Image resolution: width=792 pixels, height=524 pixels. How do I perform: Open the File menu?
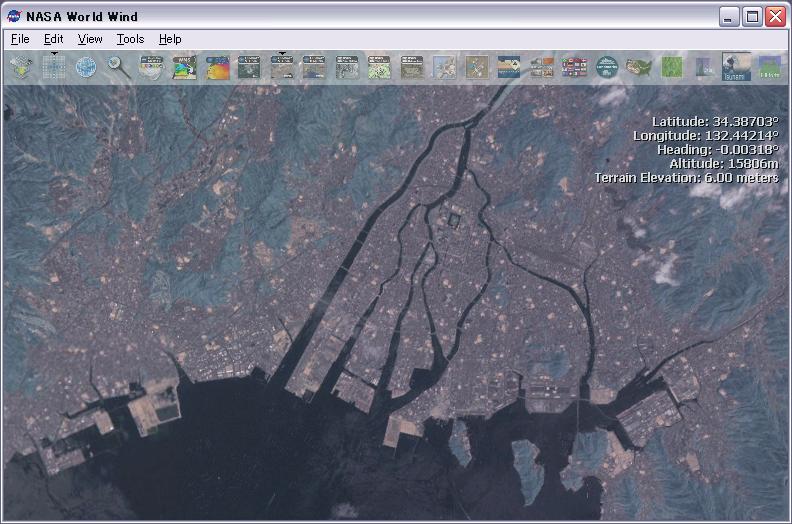pos(20,39)
